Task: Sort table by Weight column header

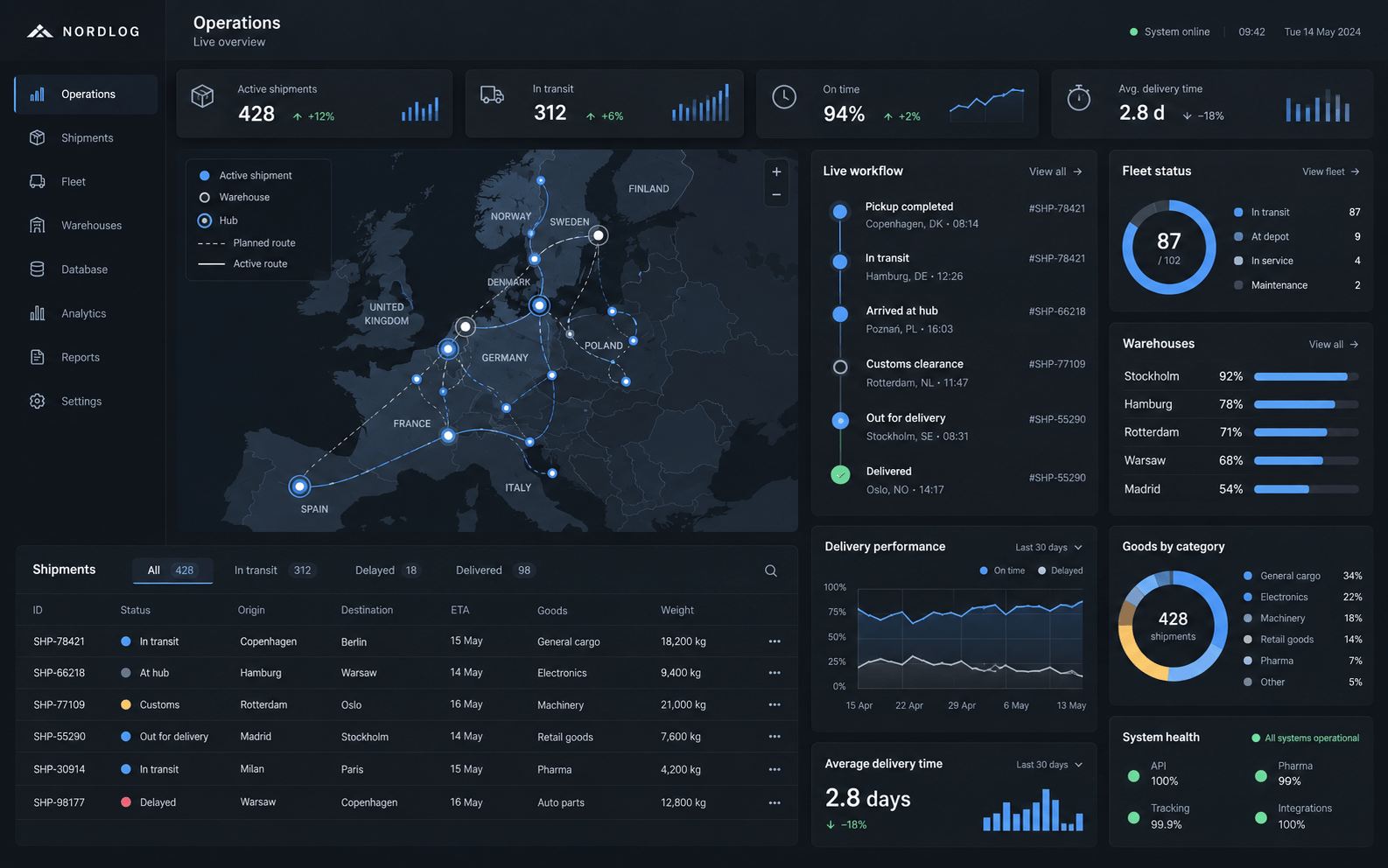Action: [x=676, y=611]
